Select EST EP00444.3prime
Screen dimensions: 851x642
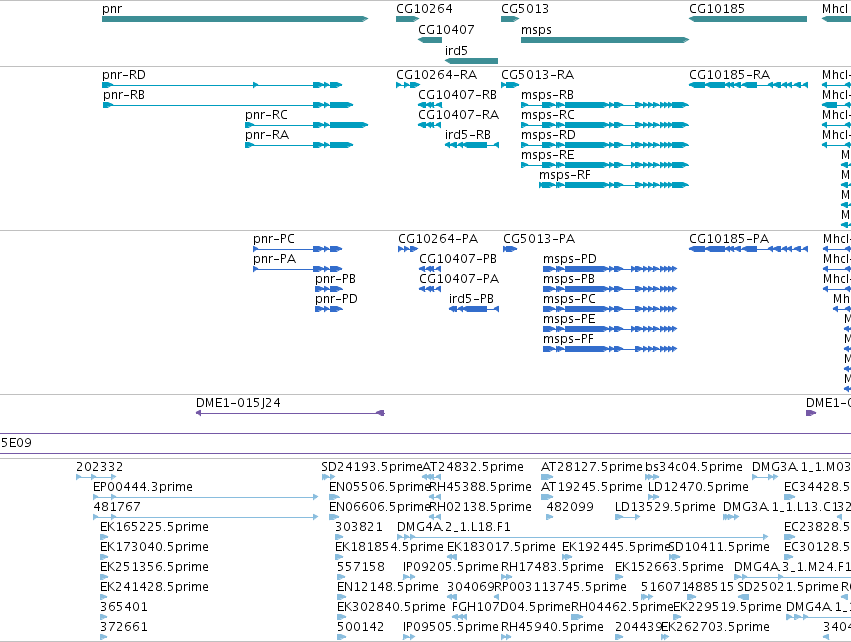point(206,497)
